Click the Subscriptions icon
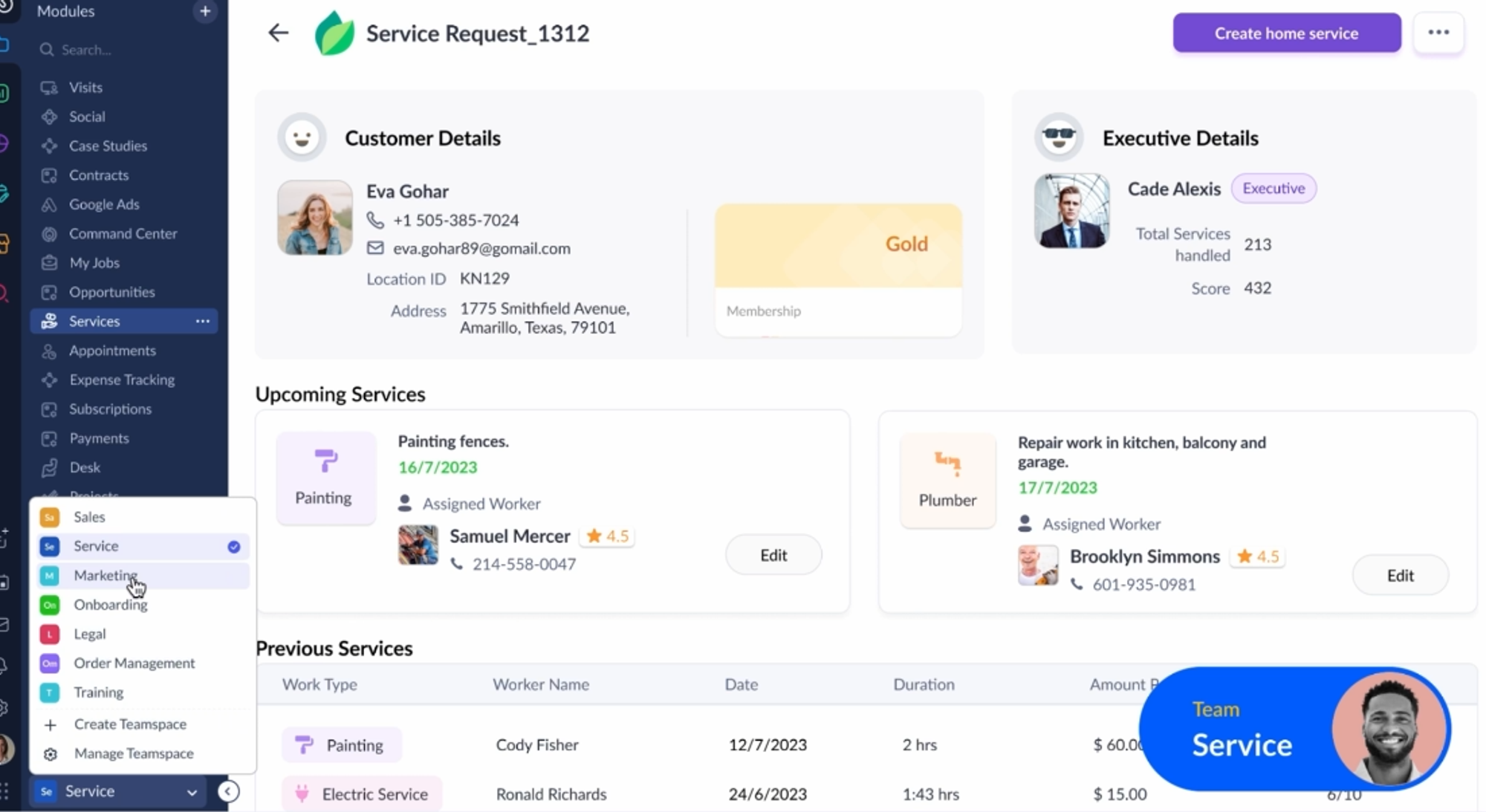This screenshot has height=812, width=1486. pyautogui.click(x=49, y=409)
